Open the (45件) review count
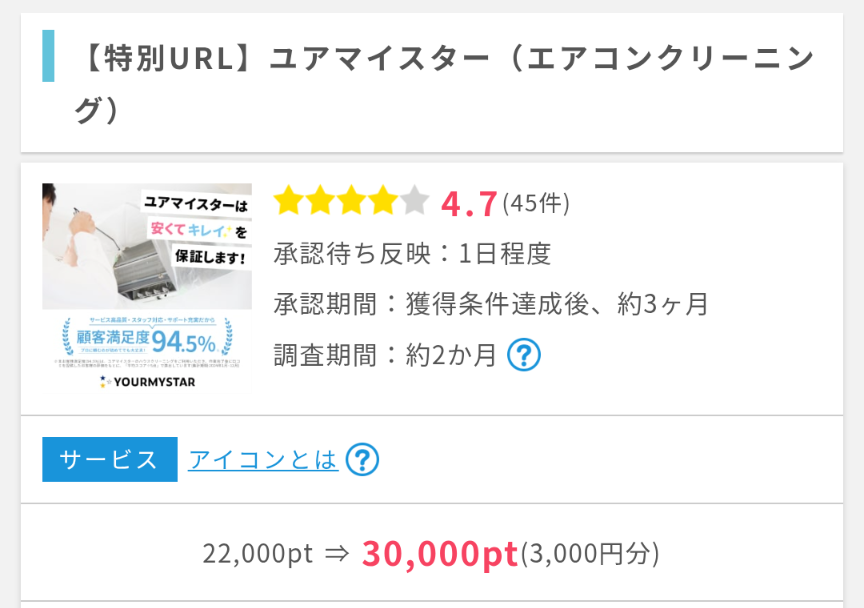Image resolution: width=864 pixels, height=608 pixels. click(x=536, y=203)
